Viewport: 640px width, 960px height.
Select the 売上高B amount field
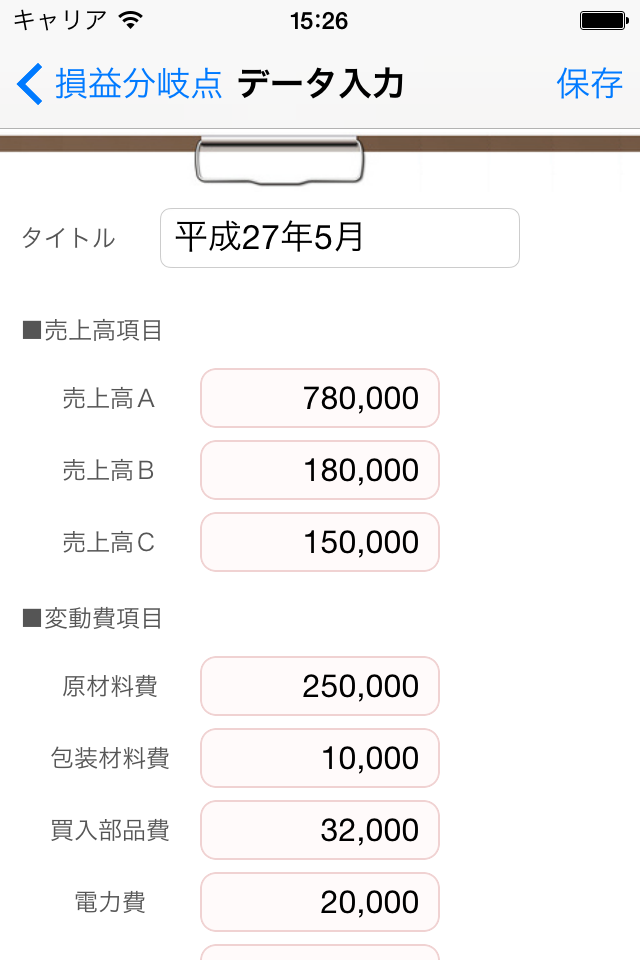320,470
